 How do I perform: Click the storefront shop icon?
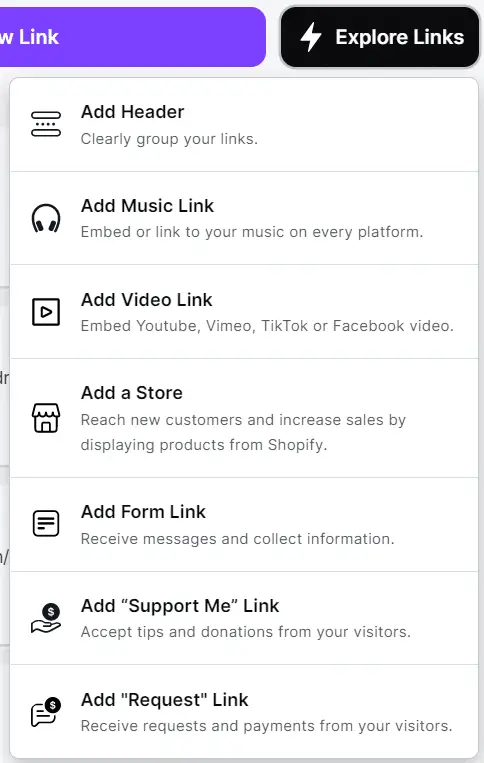click(x=46, y=418)
